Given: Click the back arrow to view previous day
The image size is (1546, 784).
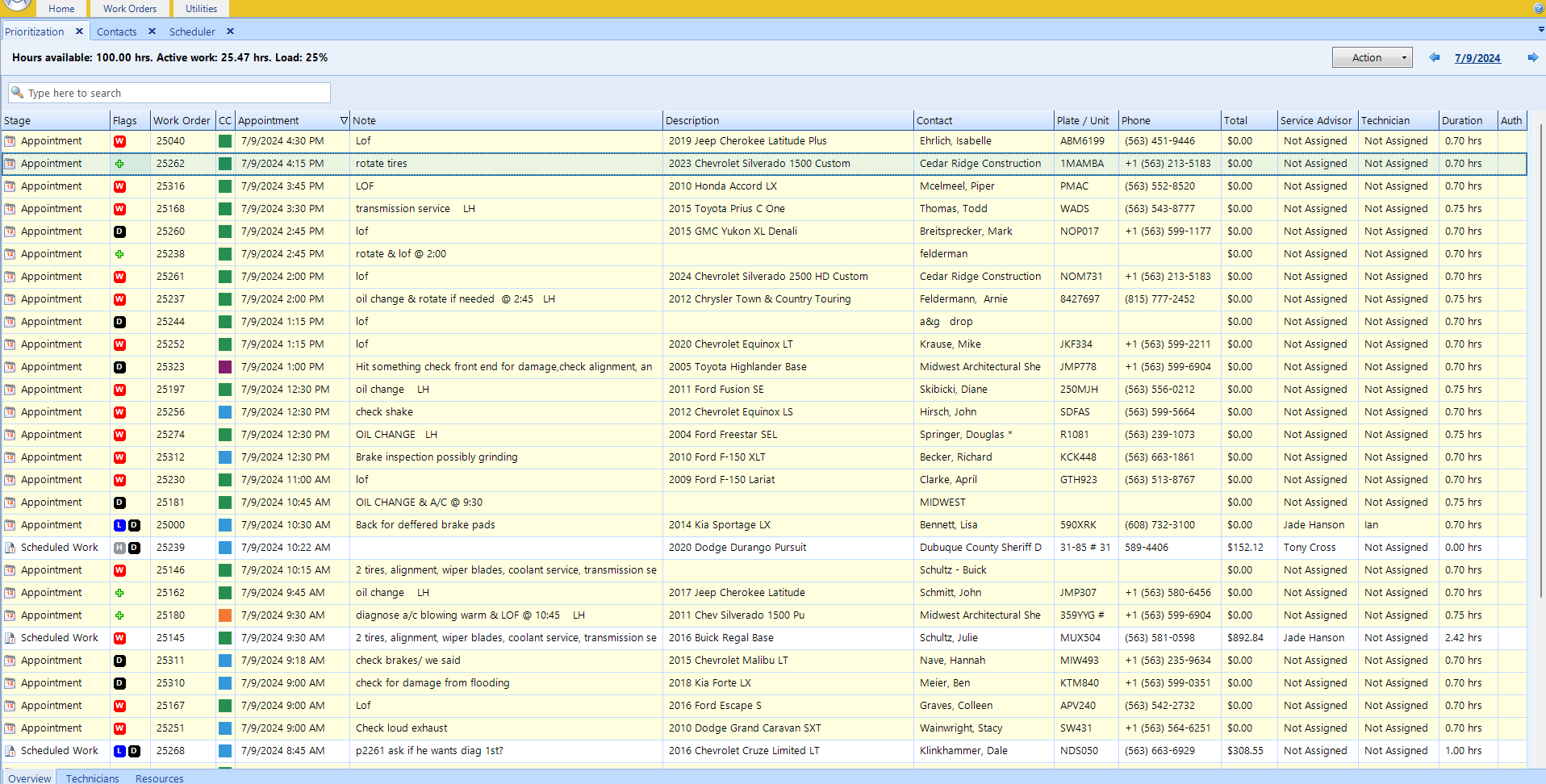Looking at the screenshot, I should click(1434, 57).
